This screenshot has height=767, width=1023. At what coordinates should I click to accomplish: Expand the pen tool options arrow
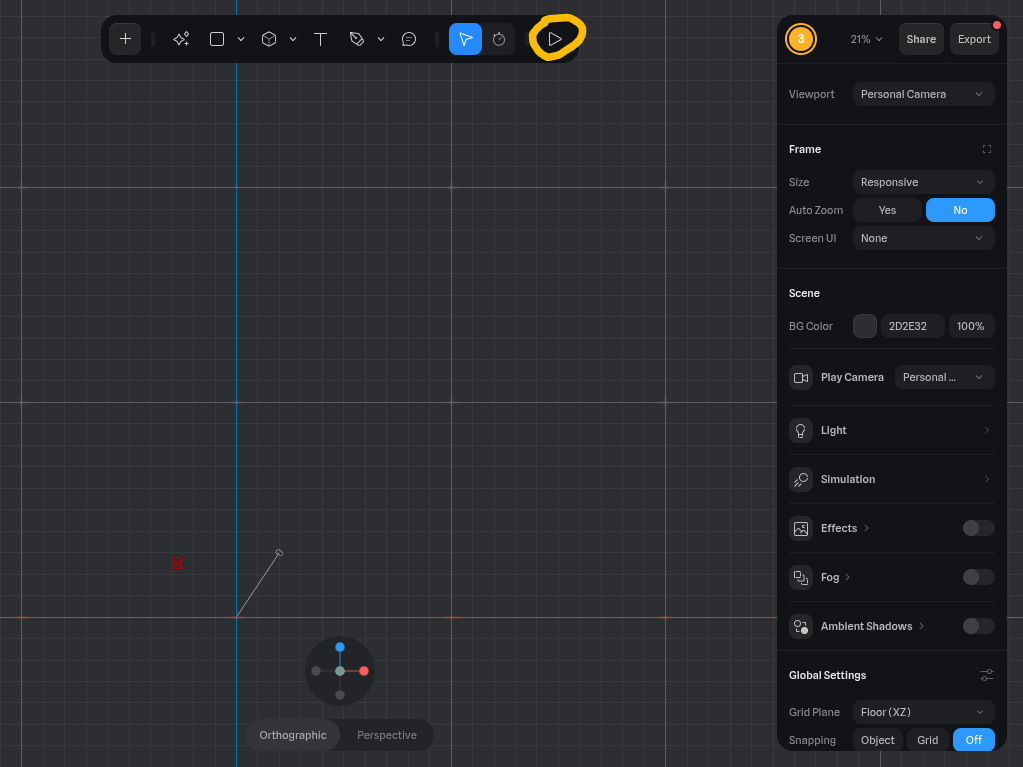click(381, 39)
